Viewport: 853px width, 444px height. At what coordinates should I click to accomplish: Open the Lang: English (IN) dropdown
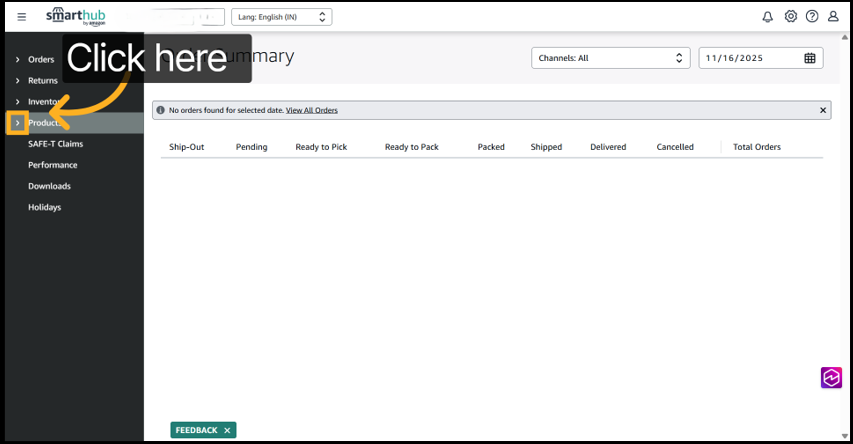coord(281,17)
